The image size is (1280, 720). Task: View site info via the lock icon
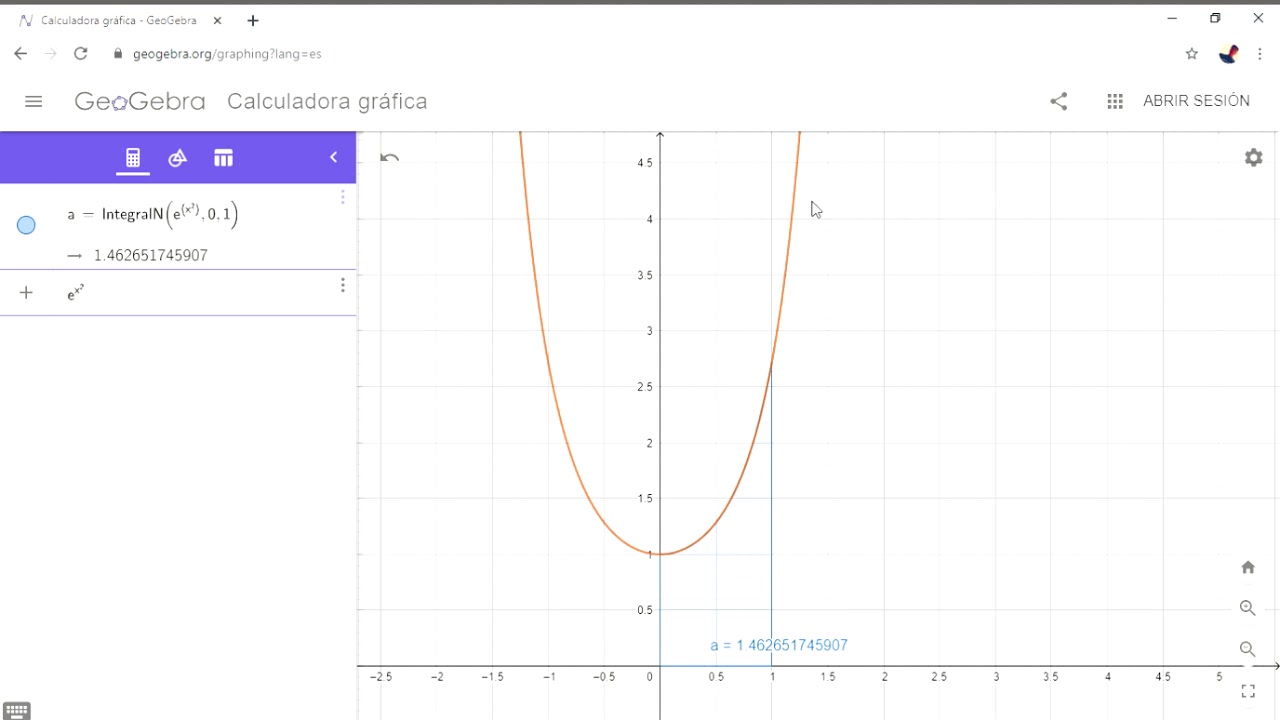point(118,54)
